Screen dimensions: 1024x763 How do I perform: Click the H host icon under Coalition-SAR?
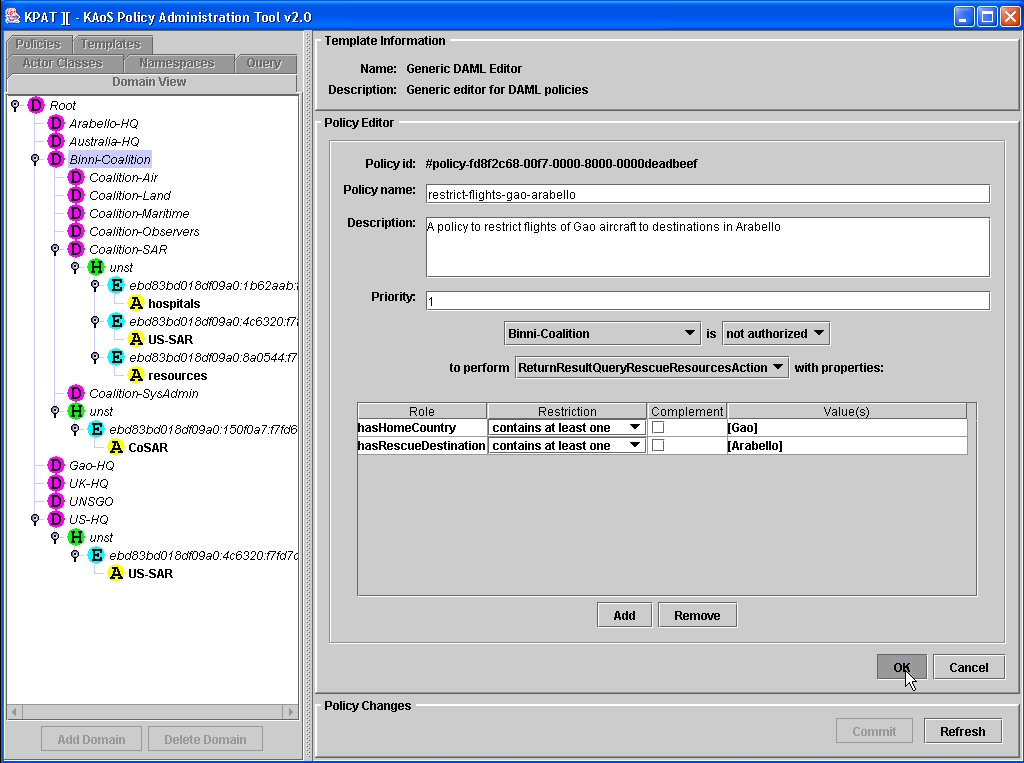pos(96,267)
